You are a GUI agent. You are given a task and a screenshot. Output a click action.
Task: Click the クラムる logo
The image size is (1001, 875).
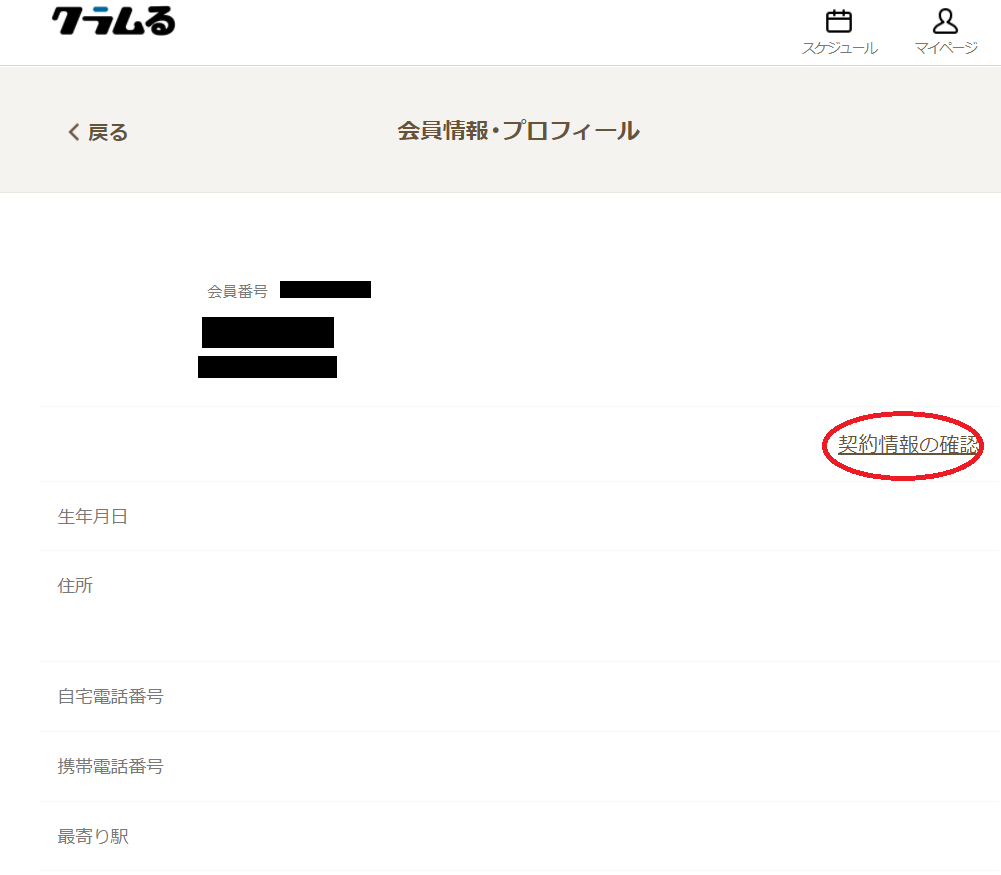click(x=113, y=20)
